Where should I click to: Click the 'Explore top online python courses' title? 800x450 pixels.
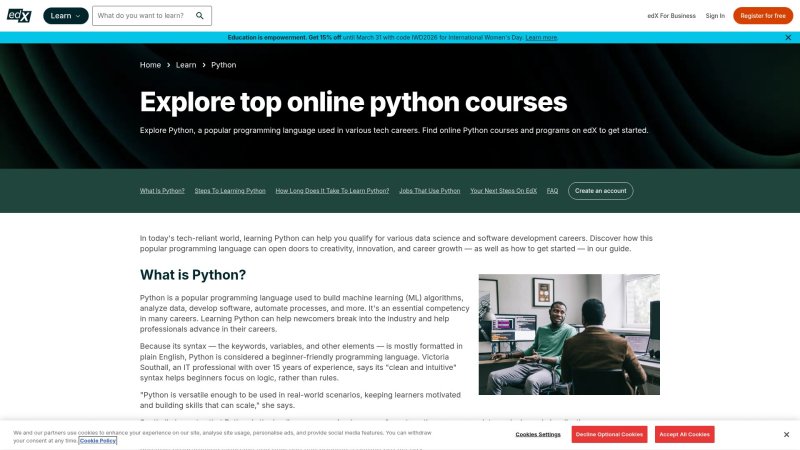pyautogui.click(x=353, y=102)
